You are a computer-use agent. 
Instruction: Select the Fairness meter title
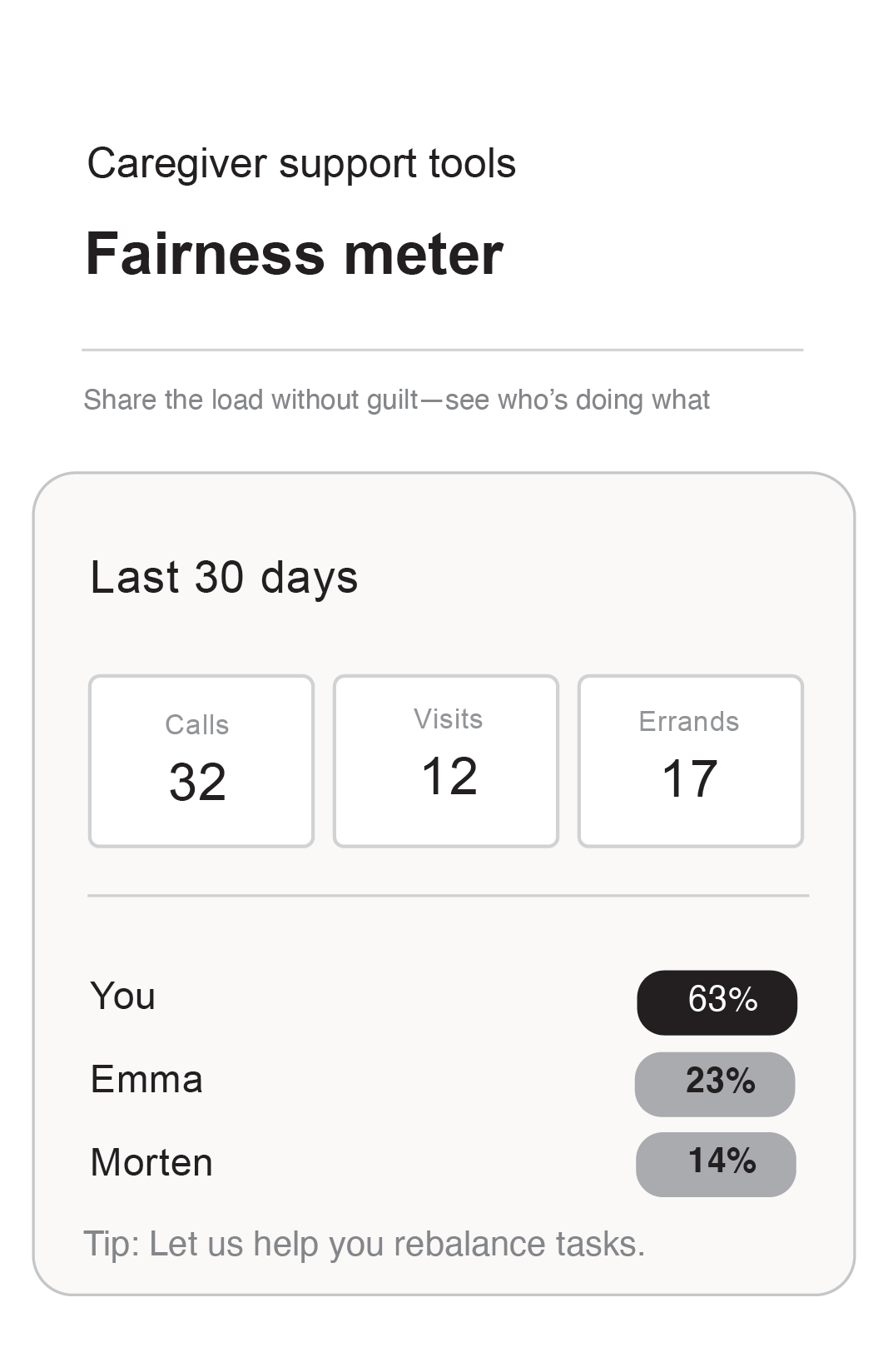(x=294, y=254)
